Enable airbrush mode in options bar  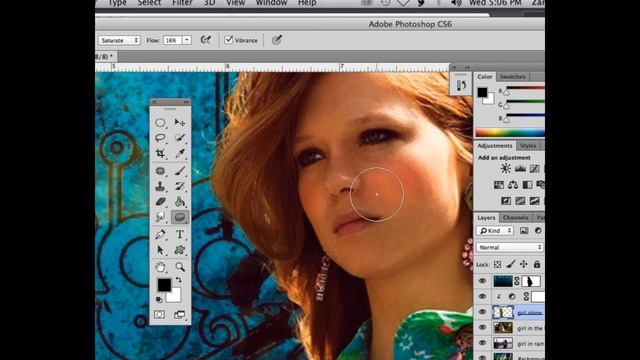tap(206, 40)
